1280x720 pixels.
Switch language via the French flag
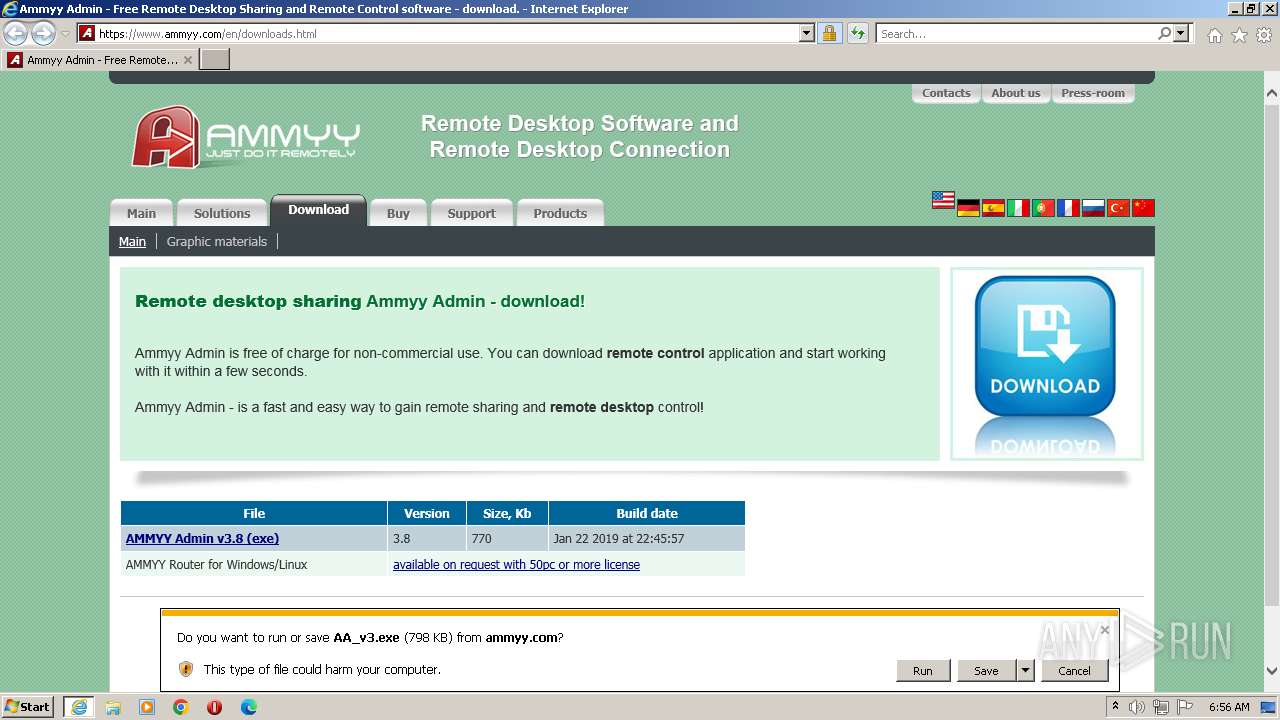1068,208
